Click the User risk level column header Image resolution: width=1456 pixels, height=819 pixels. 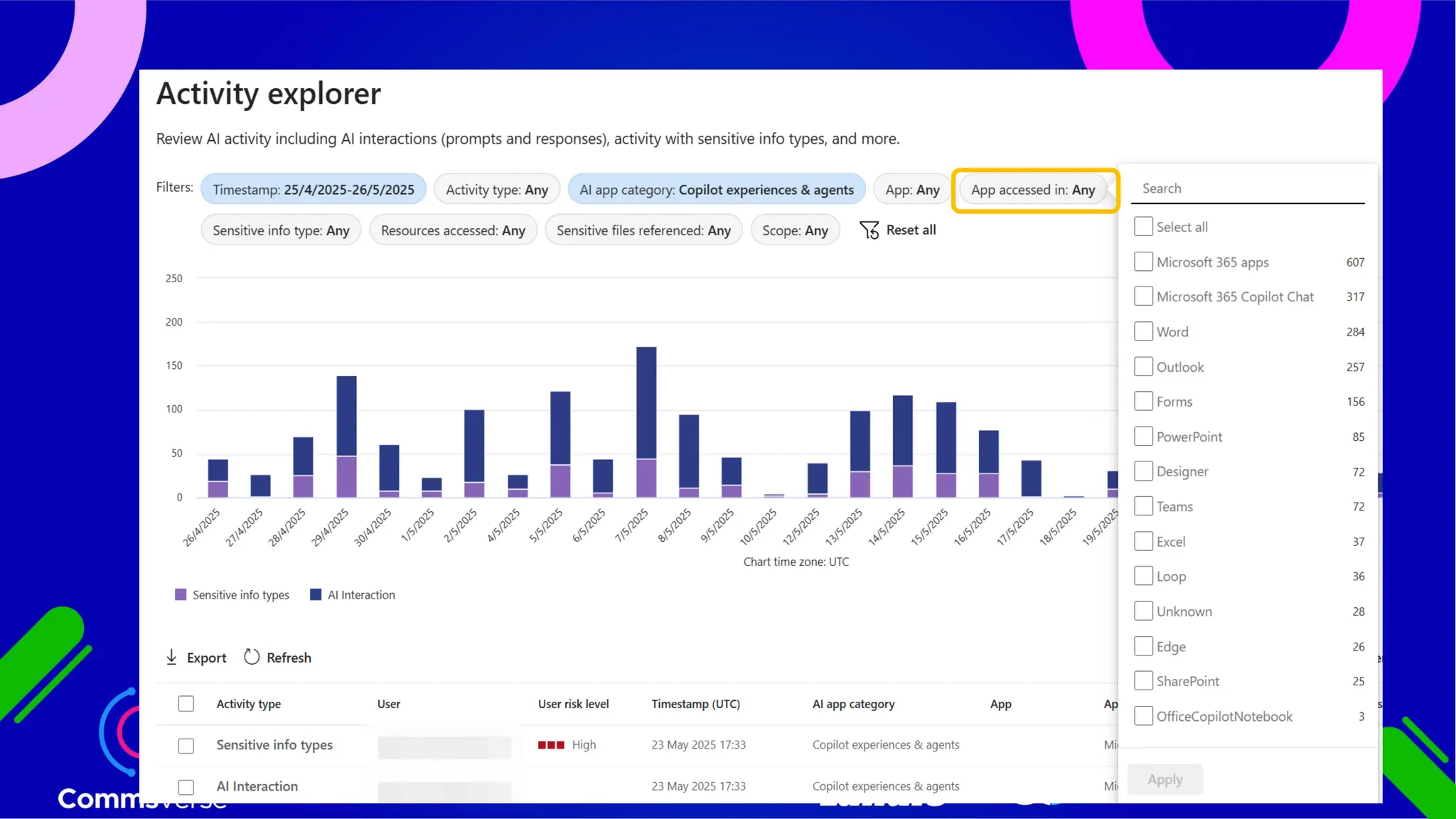pyautogui.click(x=573, y=704)
